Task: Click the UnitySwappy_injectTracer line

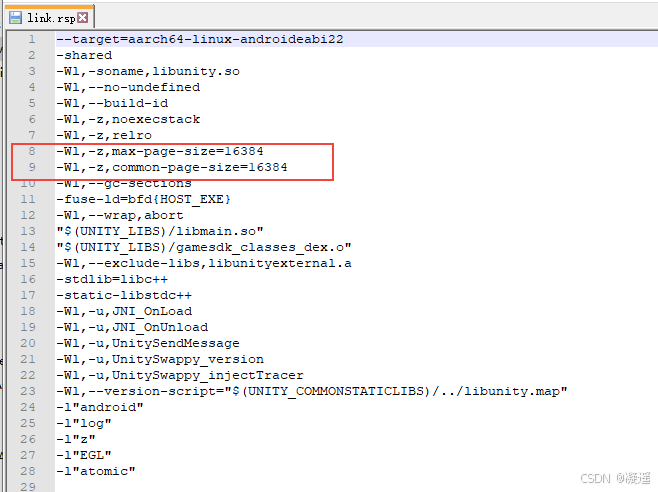Action: [180, 375]
